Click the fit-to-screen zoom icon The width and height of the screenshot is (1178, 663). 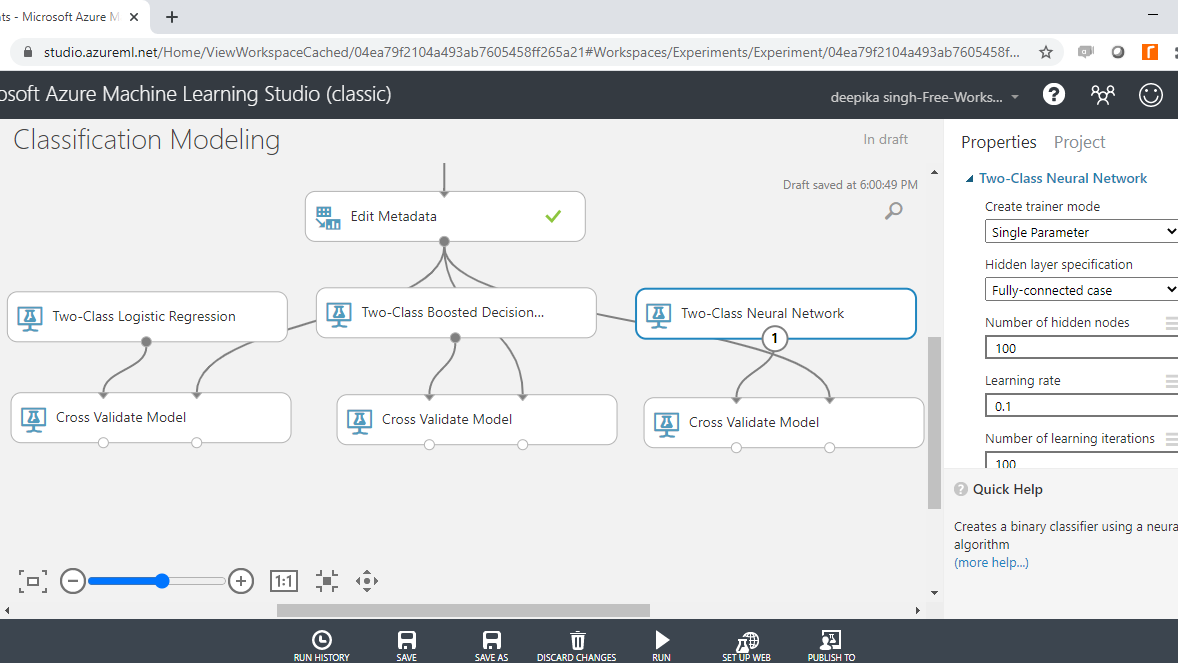coord(32,581)
